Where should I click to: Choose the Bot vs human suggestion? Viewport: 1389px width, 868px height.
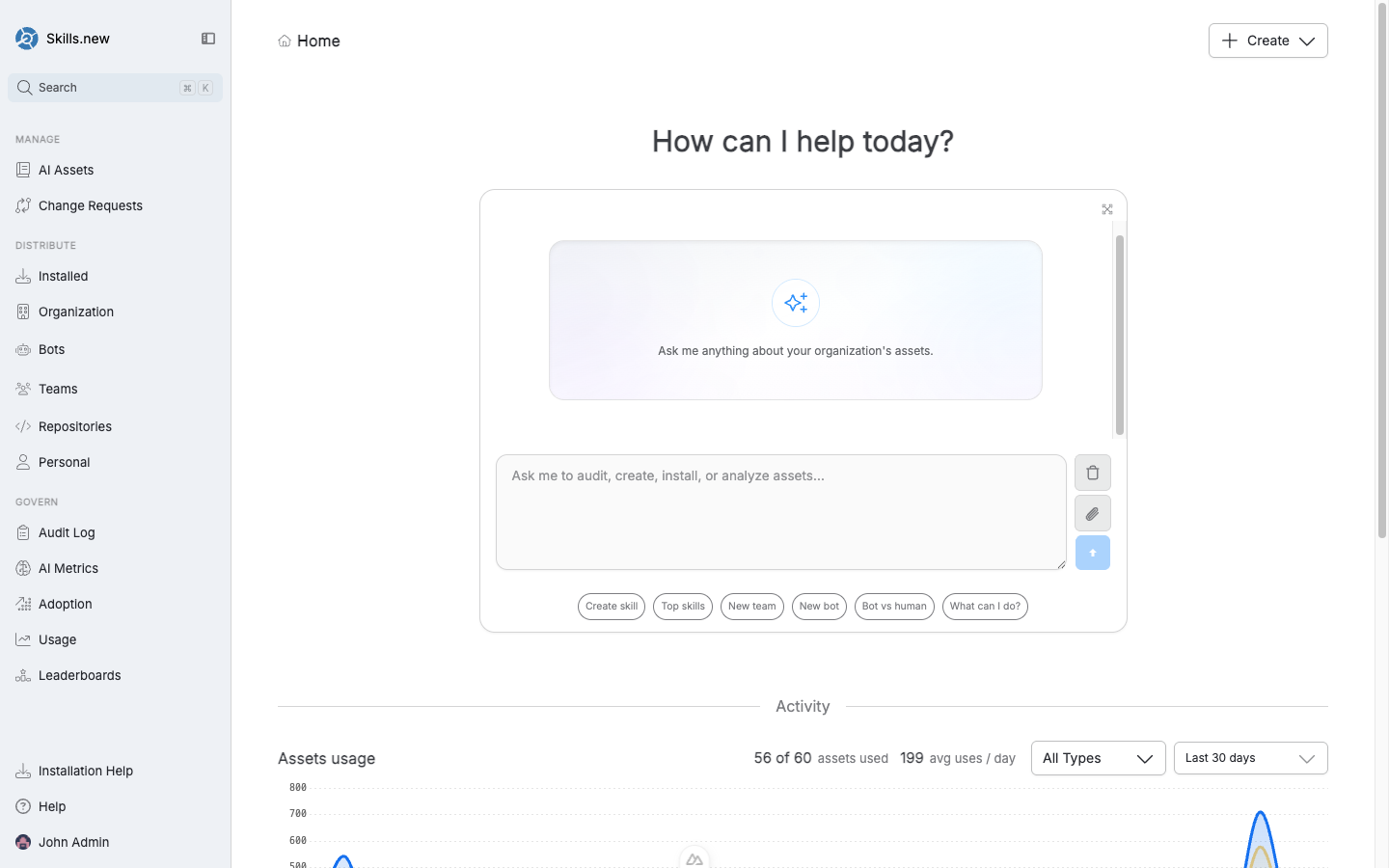coord(893,607)
